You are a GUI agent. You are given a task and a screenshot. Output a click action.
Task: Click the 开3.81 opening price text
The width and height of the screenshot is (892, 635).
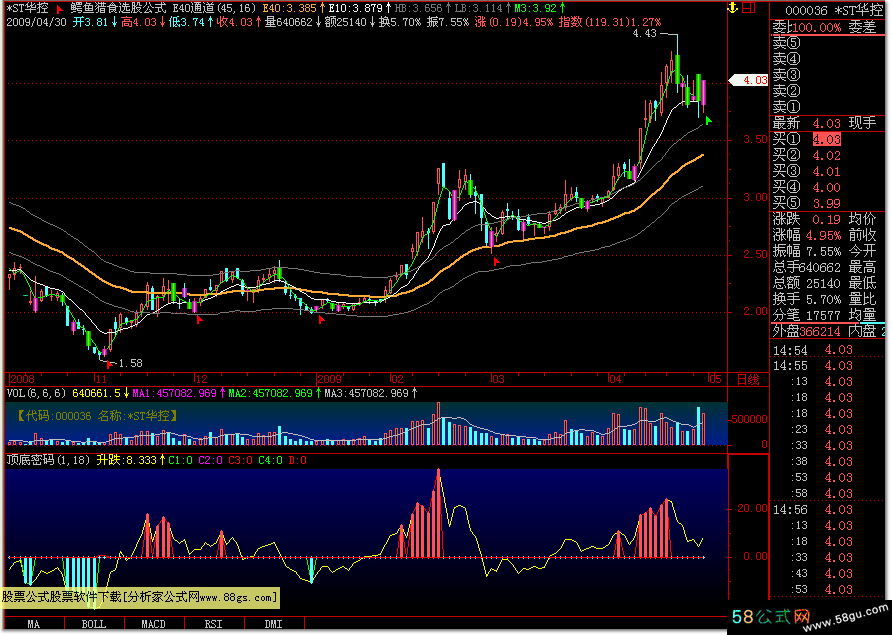[x=90, y=22]
